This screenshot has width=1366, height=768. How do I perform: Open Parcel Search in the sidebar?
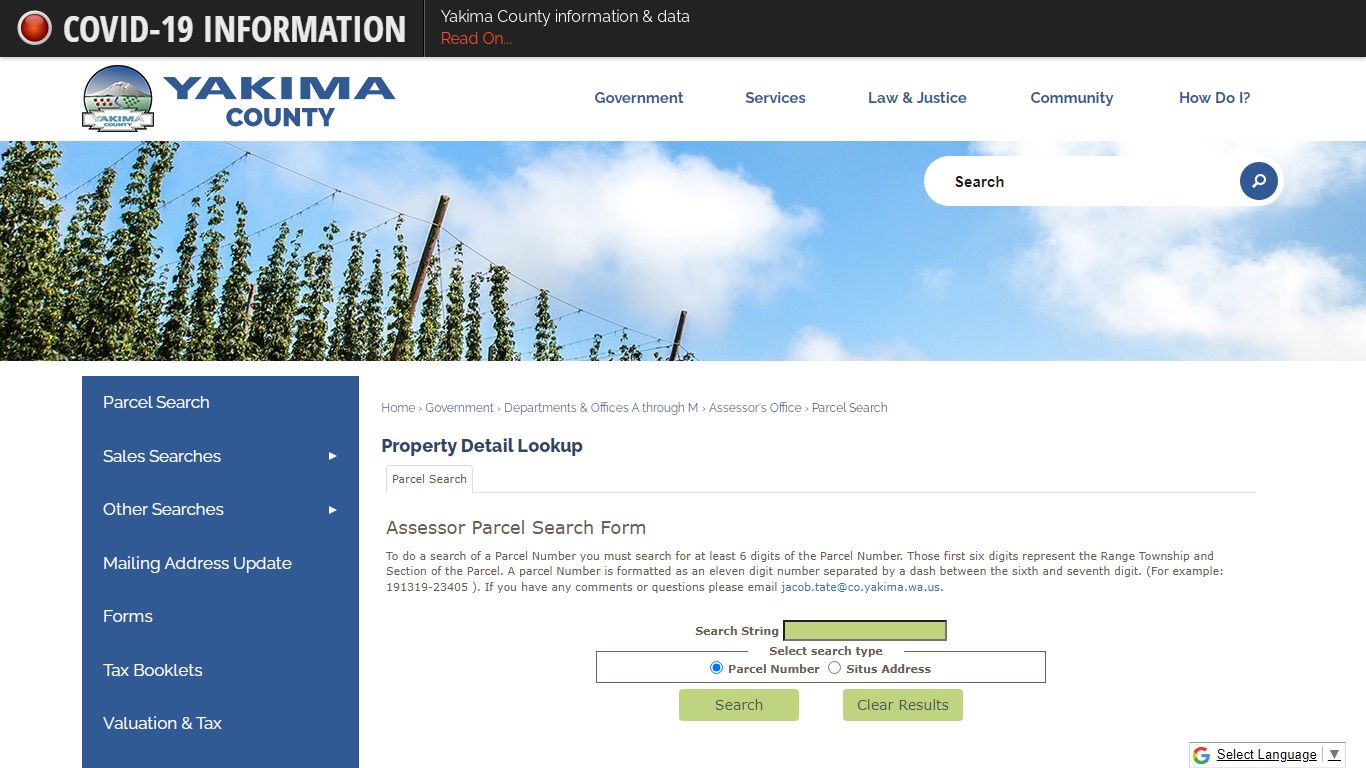click(220, 402)
